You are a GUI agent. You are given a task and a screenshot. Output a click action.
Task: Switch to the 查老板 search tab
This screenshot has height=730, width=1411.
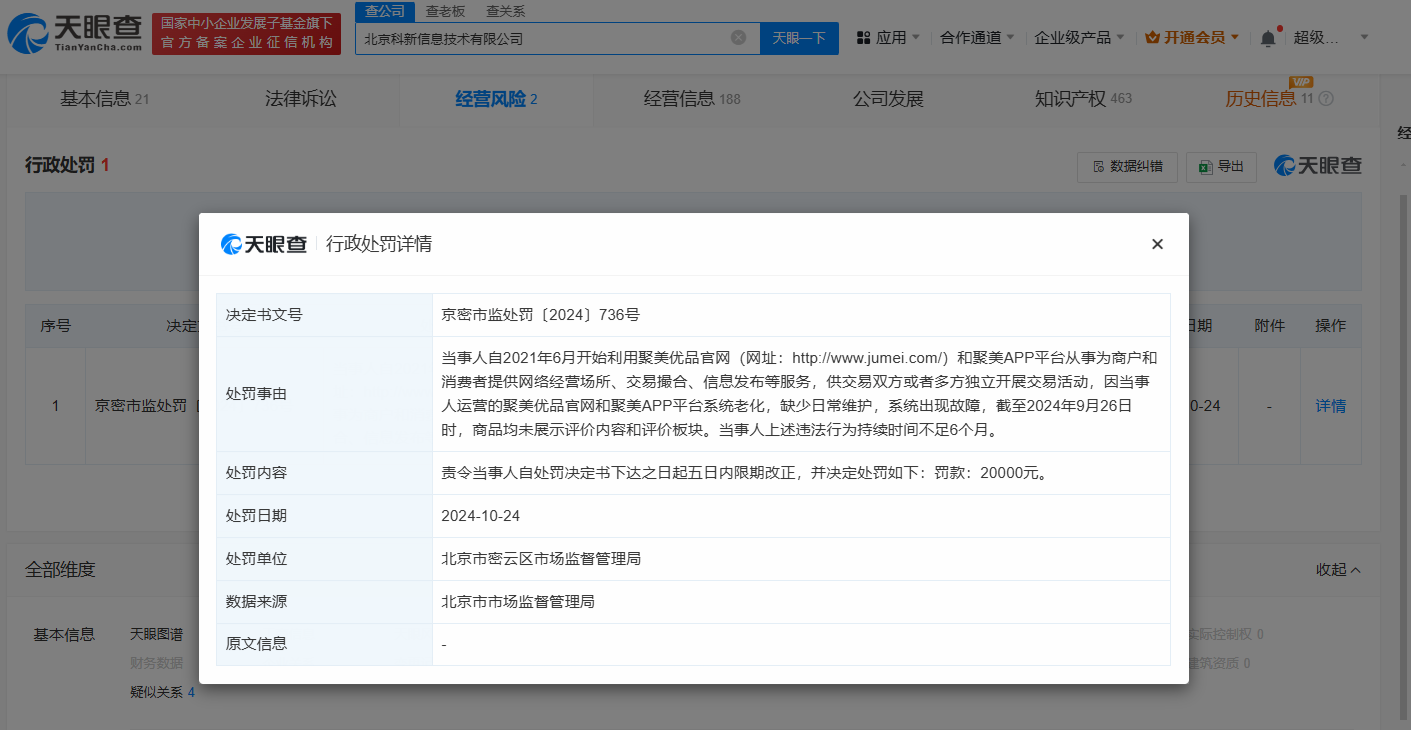(x=445, y=12)
